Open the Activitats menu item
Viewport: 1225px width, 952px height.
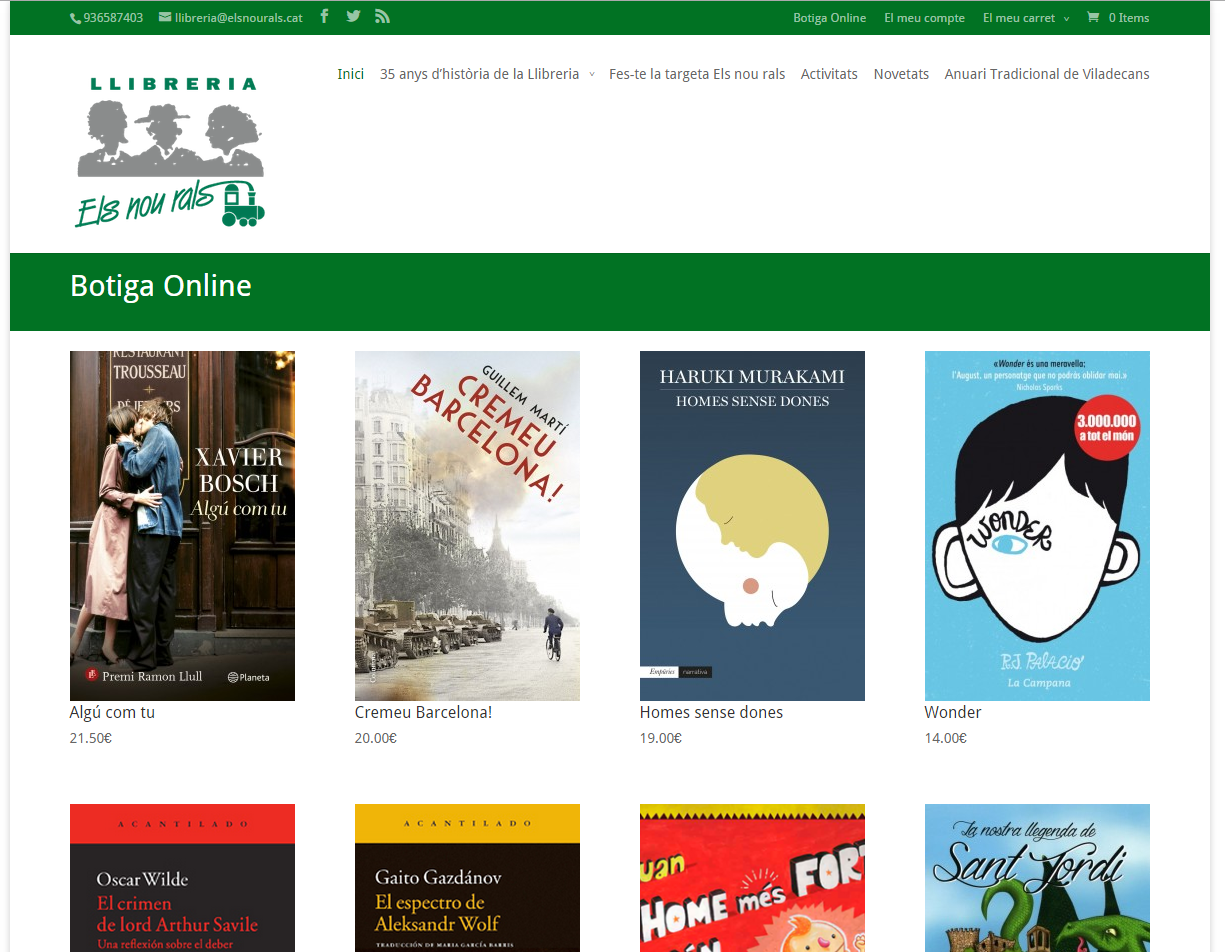point(829,74)
